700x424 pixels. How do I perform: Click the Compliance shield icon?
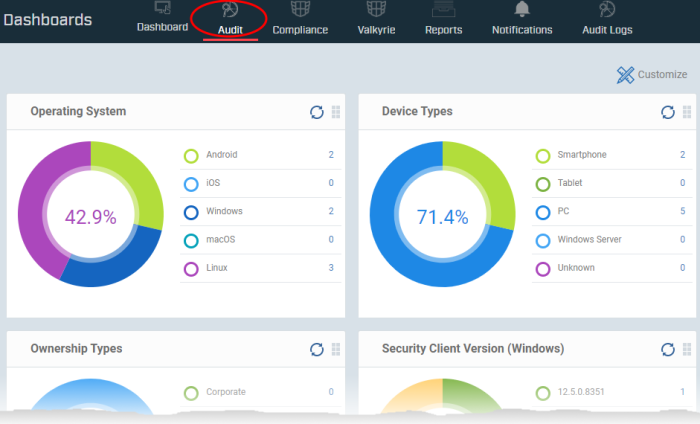pyautogui.click(x=300, y=8)
